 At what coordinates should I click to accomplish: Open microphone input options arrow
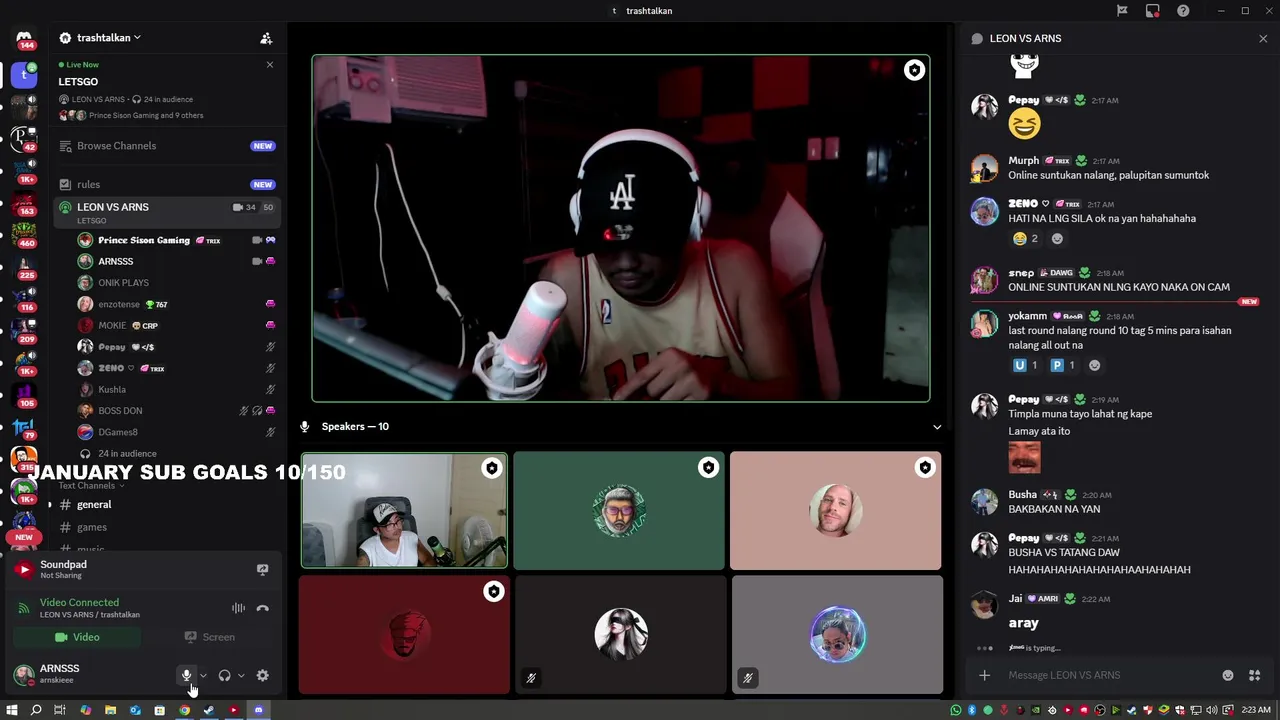203,676
